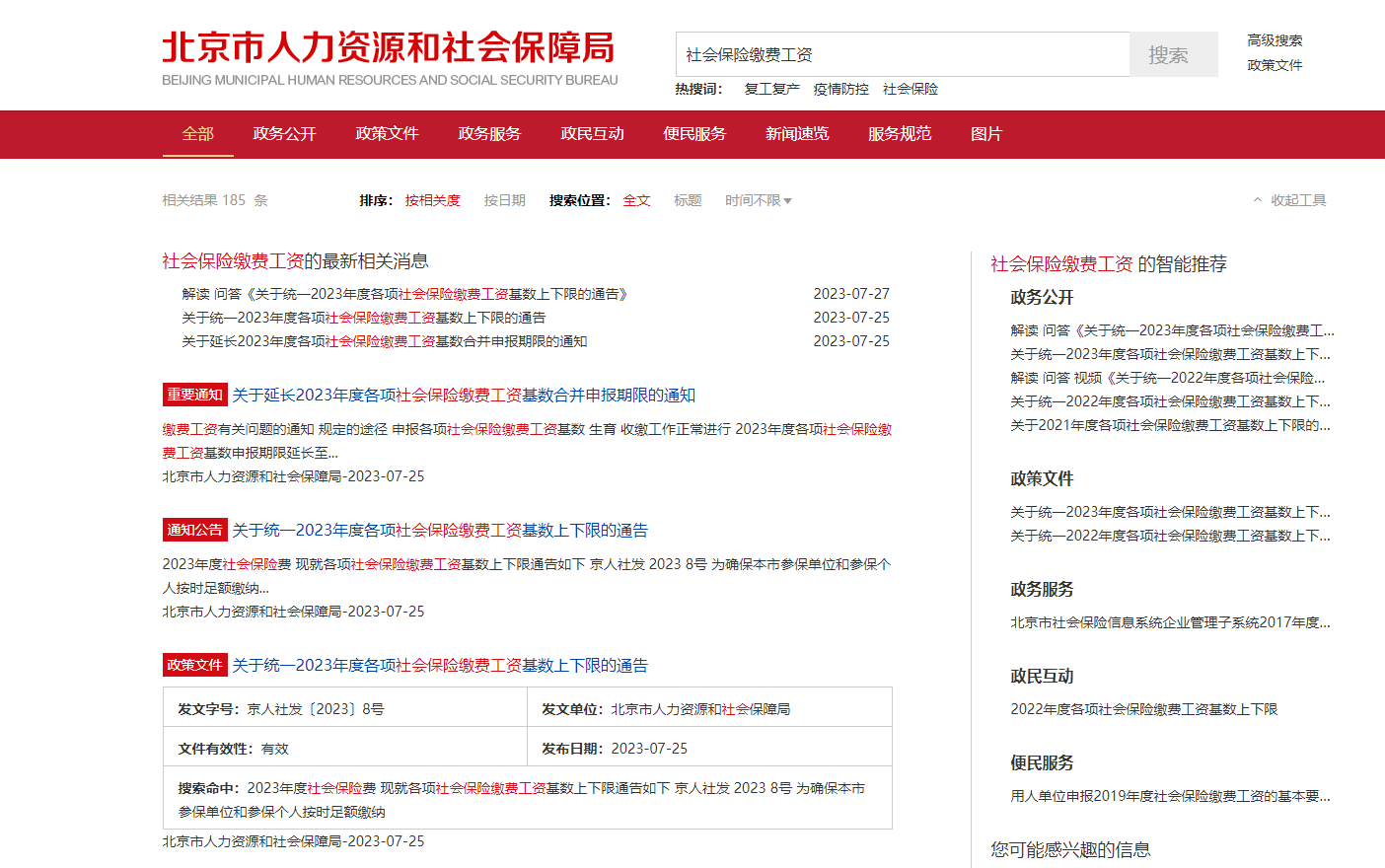Image resolution: width=1385 pixels, height=868 pixels.
Task: Open the 通知公告 result title about 2023年度上下限通告
Action: click(440, 531)
